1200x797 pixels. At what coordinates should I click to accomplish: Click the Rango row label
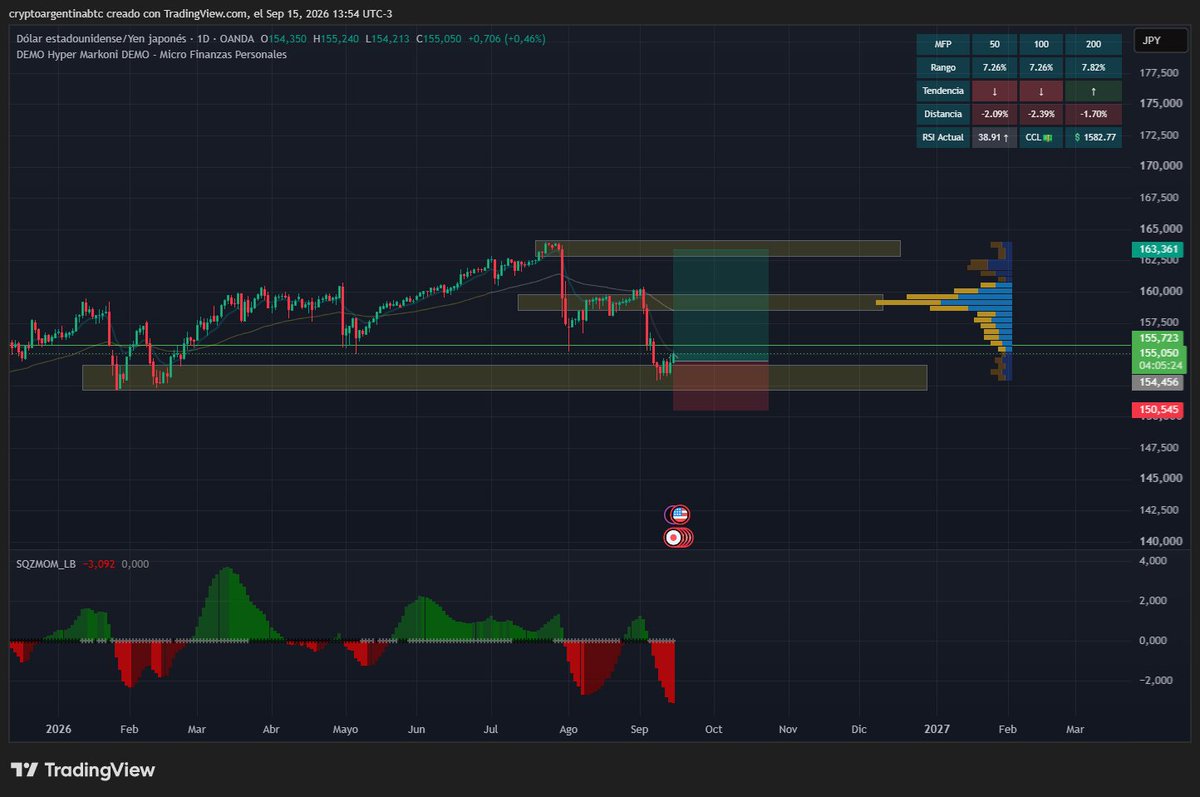pos(942,68)
